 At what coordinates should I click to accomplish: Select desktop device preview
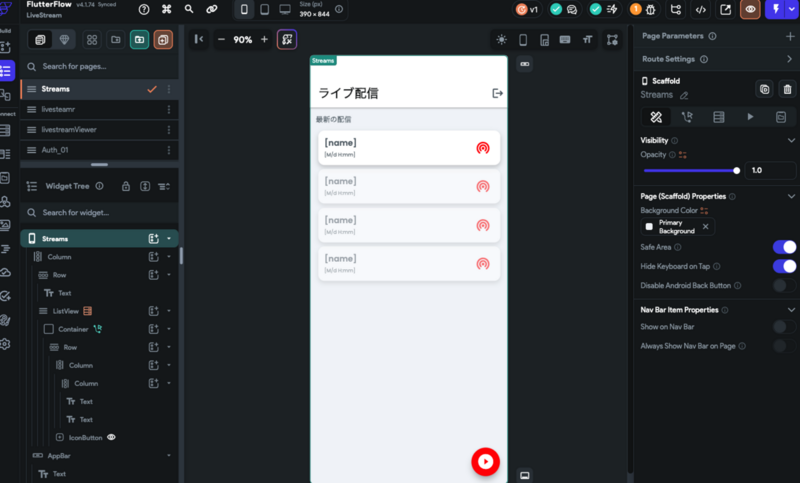(x=285, y=10)
